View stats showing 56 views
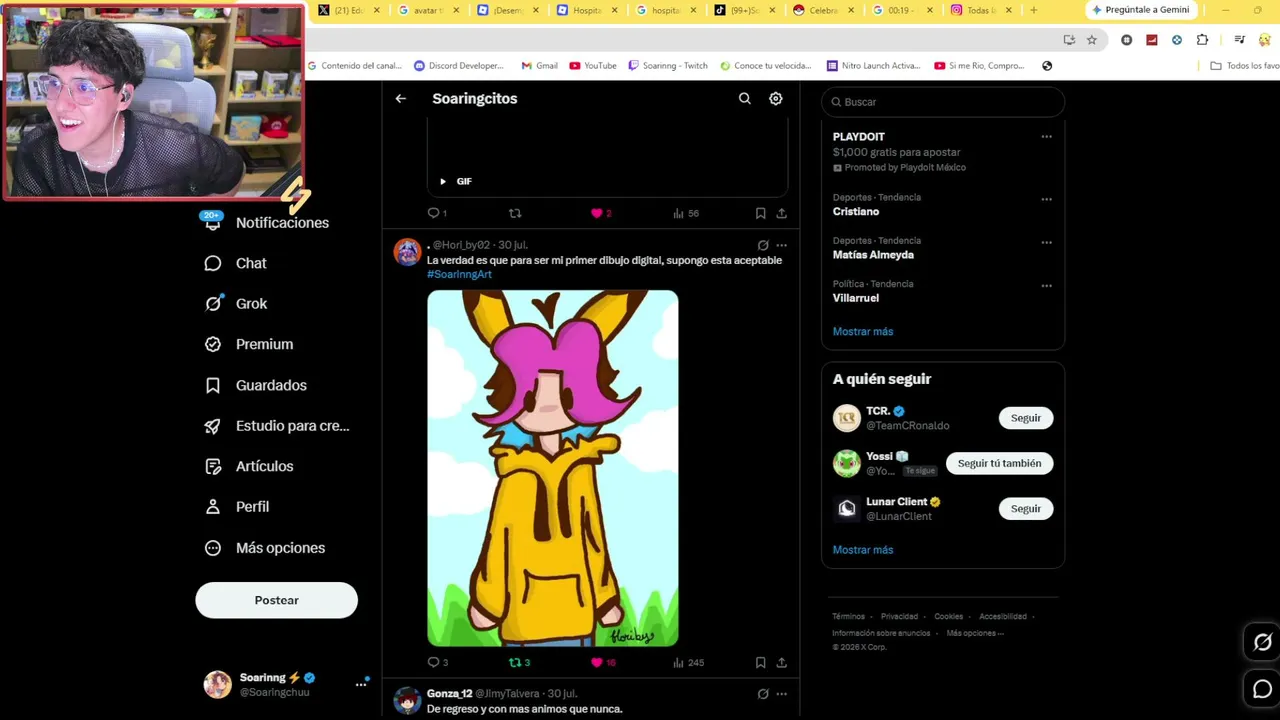This screenshot has width=1280, height=720. coord(686,213)
